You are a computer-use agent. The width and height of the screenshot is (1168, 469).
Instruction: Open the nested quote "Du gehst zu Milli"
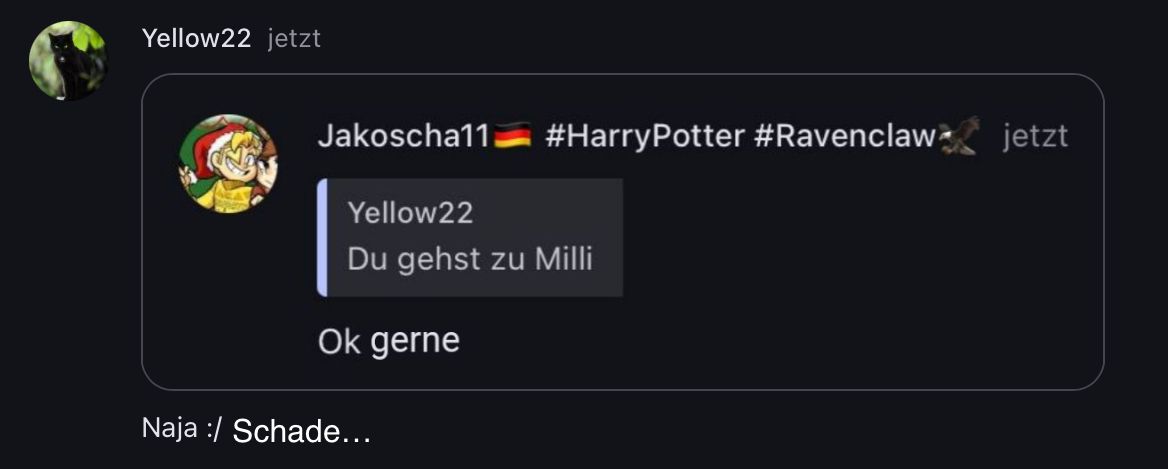pos(470,237)
